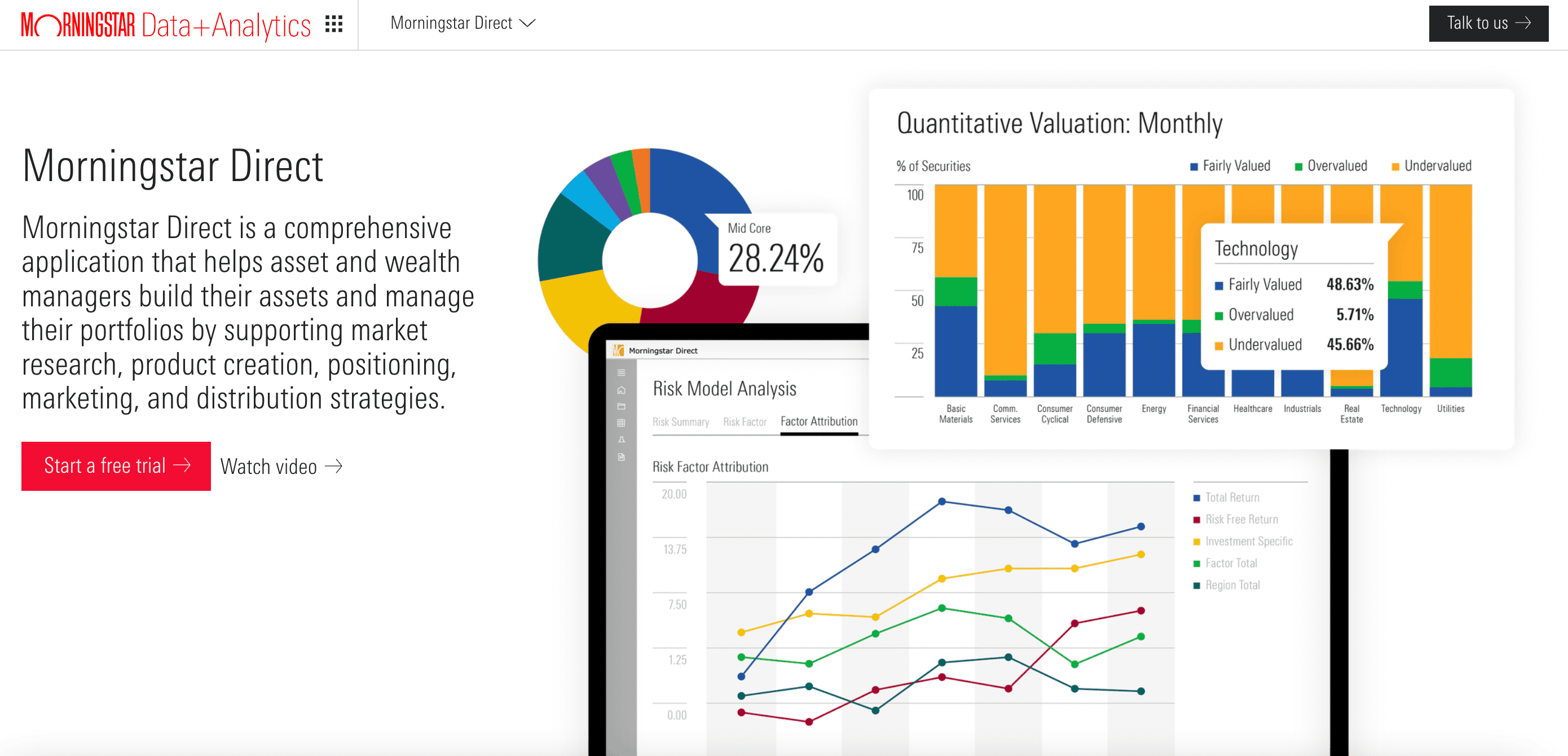Click the Total Return legend entry
Screen dimensions: 1568x756
pyautogui.click(x=1226, y=497)
